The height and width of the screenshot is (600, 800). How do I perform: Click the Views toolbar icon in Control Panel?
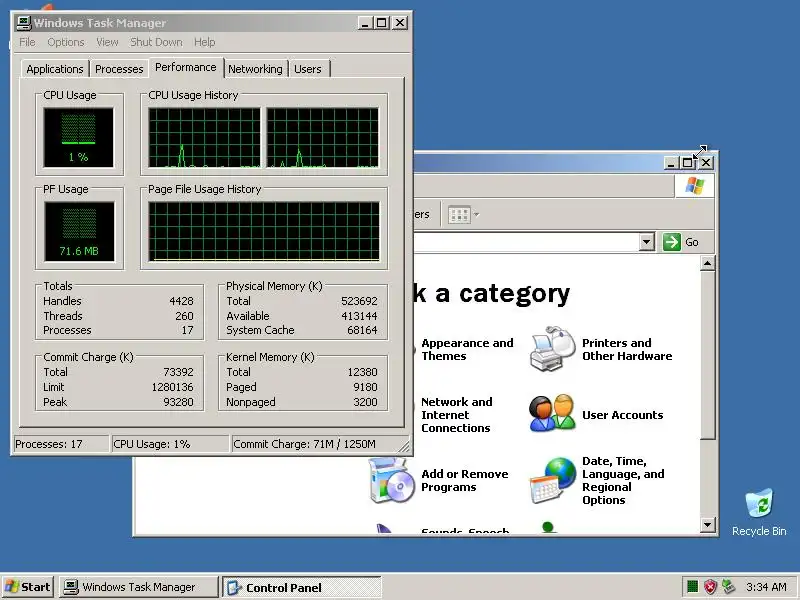click(x=459, y=215)
